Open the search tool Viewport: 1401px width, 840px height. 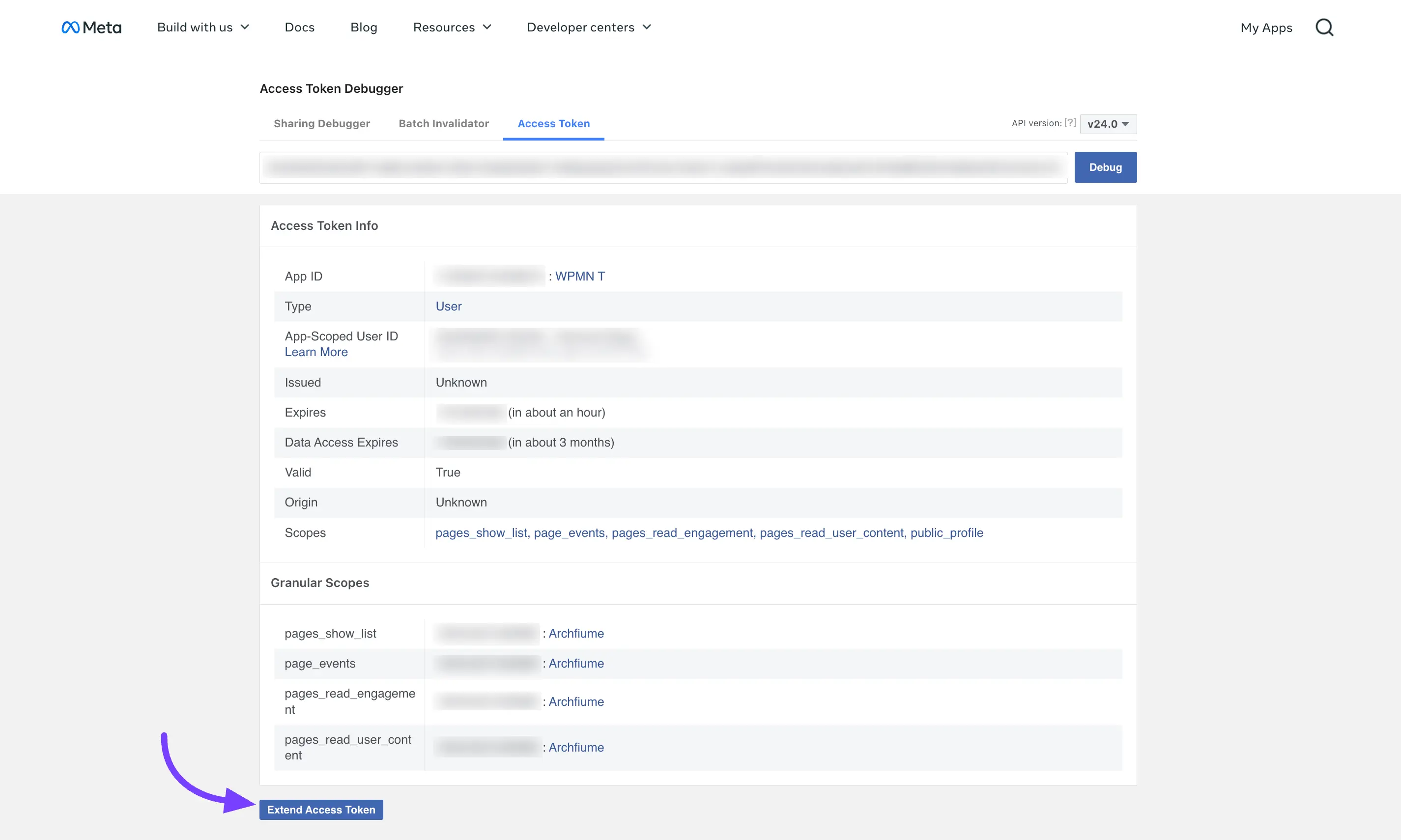pos(1324,27)
